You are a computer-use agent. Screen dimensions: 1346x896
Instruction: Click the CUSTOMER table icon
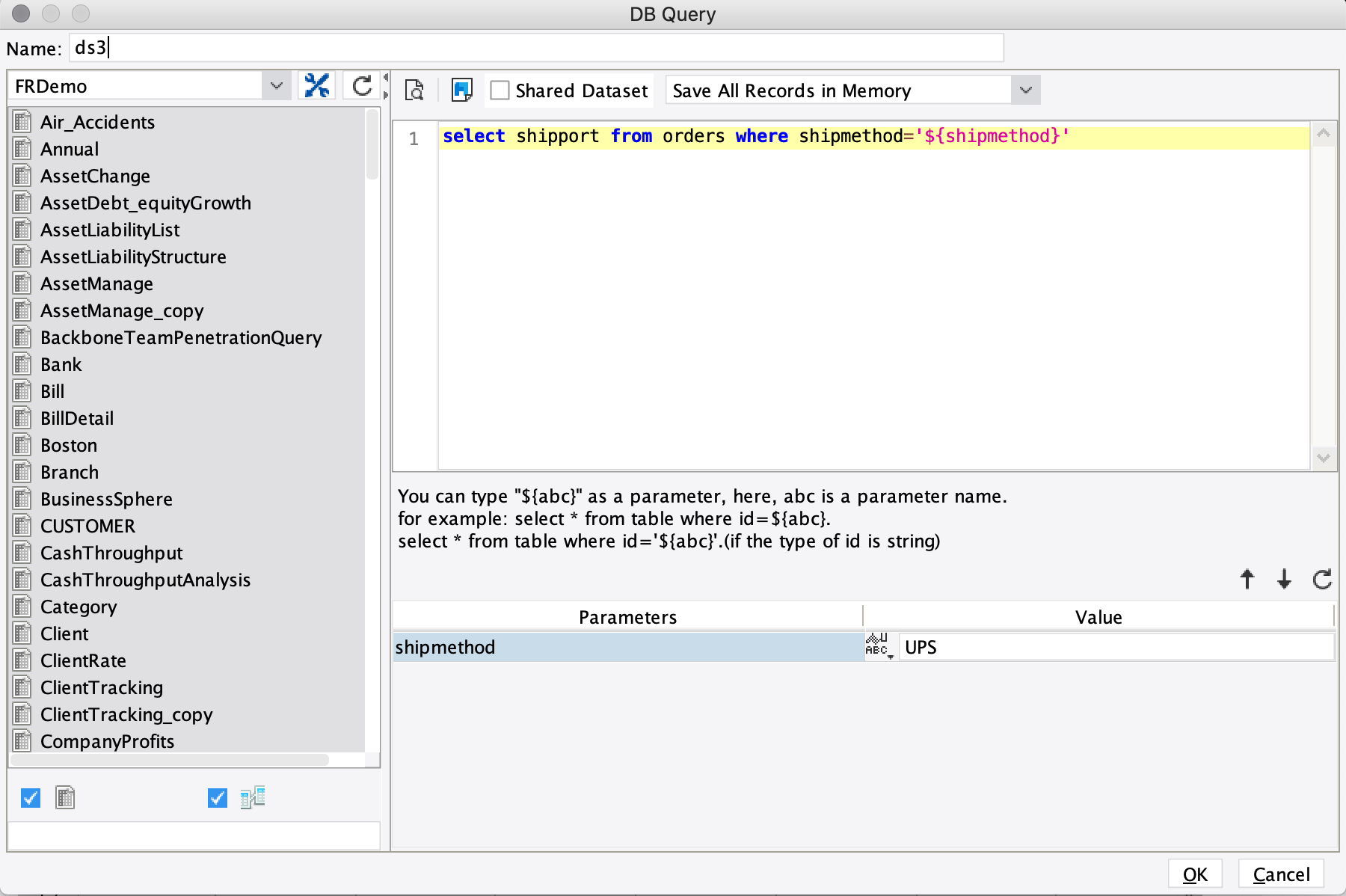click(22, 526)
